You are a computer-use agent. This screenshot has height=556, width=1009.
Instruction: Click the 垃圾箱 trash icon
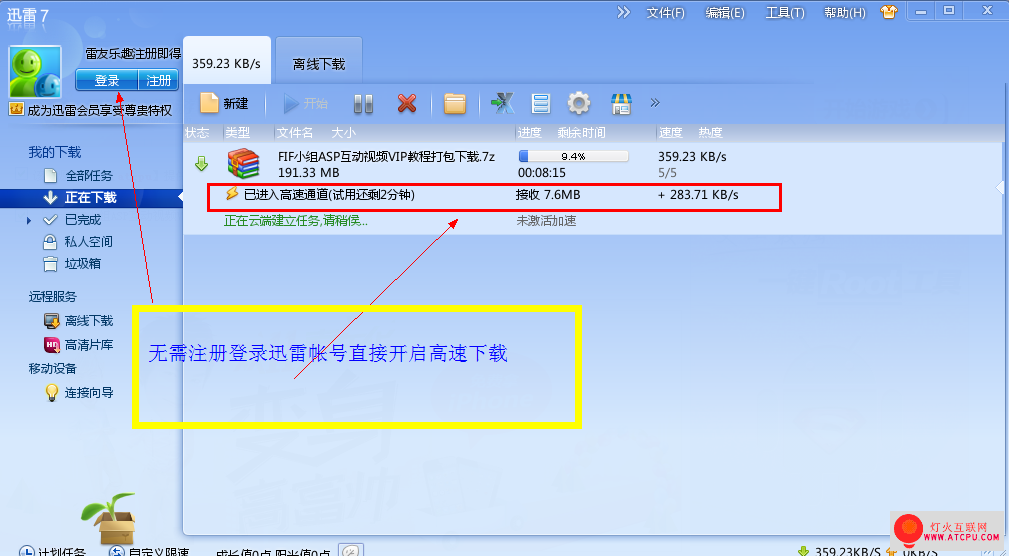[50, 264]
